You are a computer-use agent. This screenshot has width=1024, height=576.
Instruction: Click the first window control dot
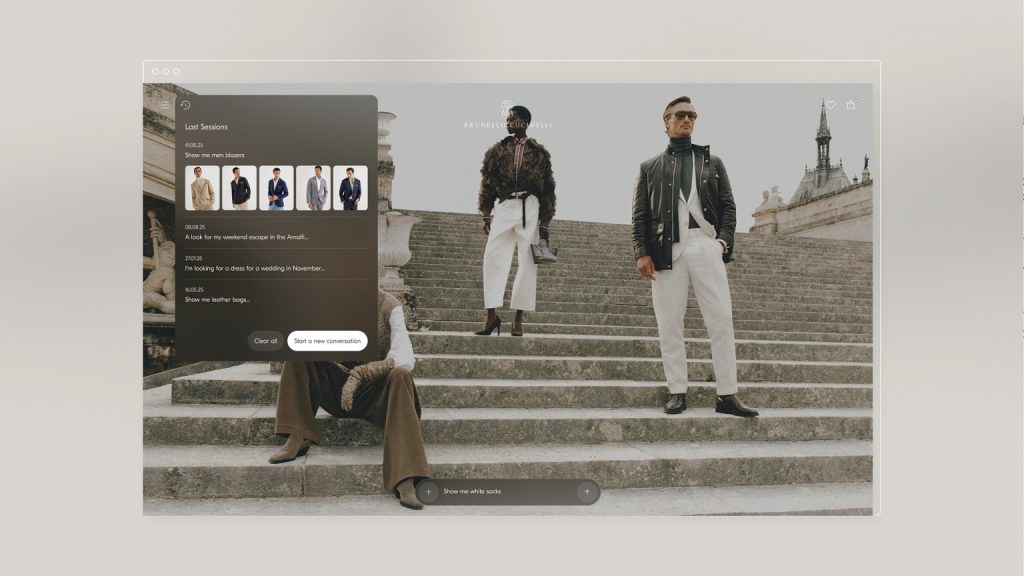pyautogui.click(x=156, y=71)
